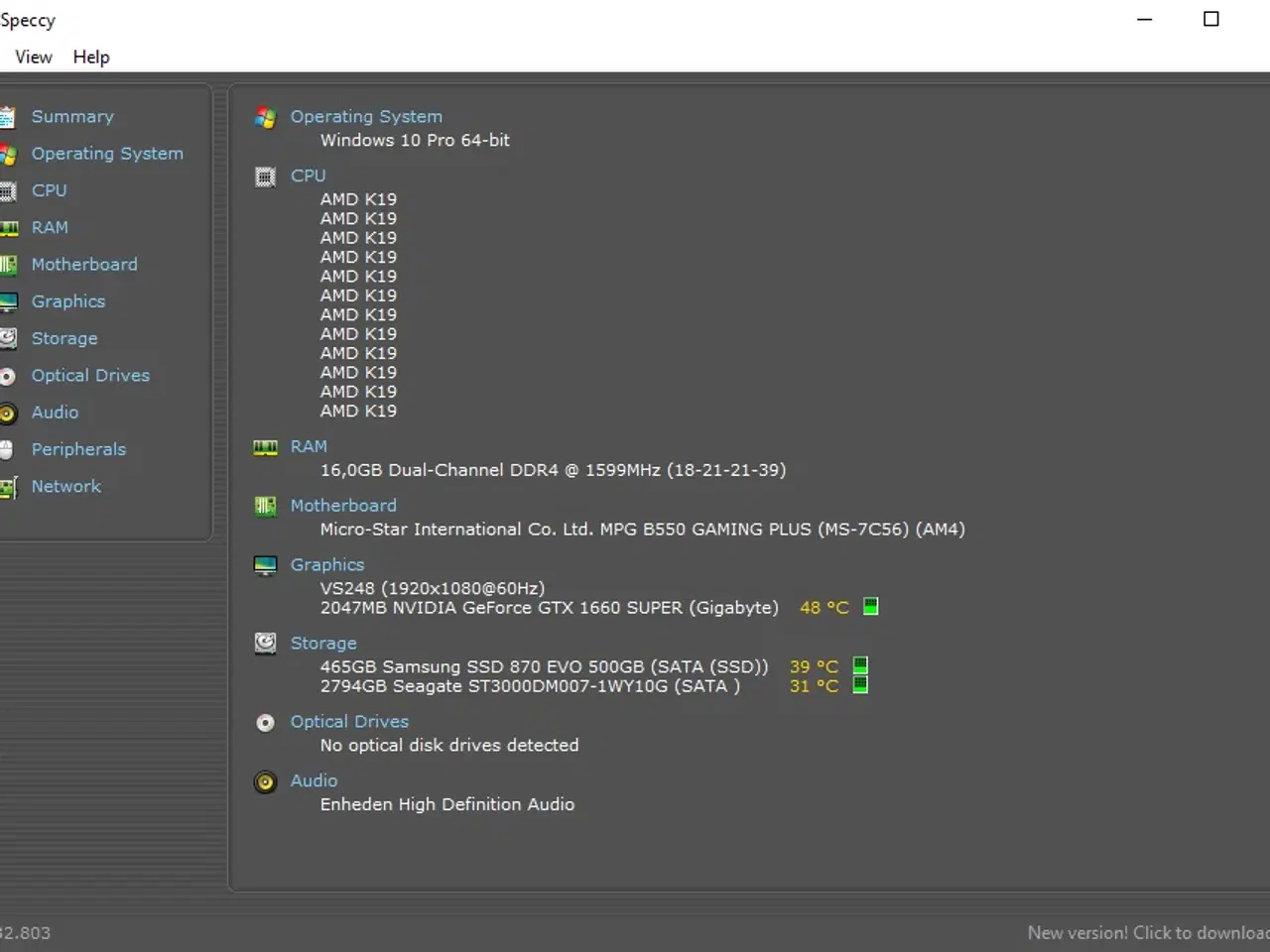Viewport: 1270px width, 952px height.
Task: Click the Network sidebar icon
Action: [8, 488]
